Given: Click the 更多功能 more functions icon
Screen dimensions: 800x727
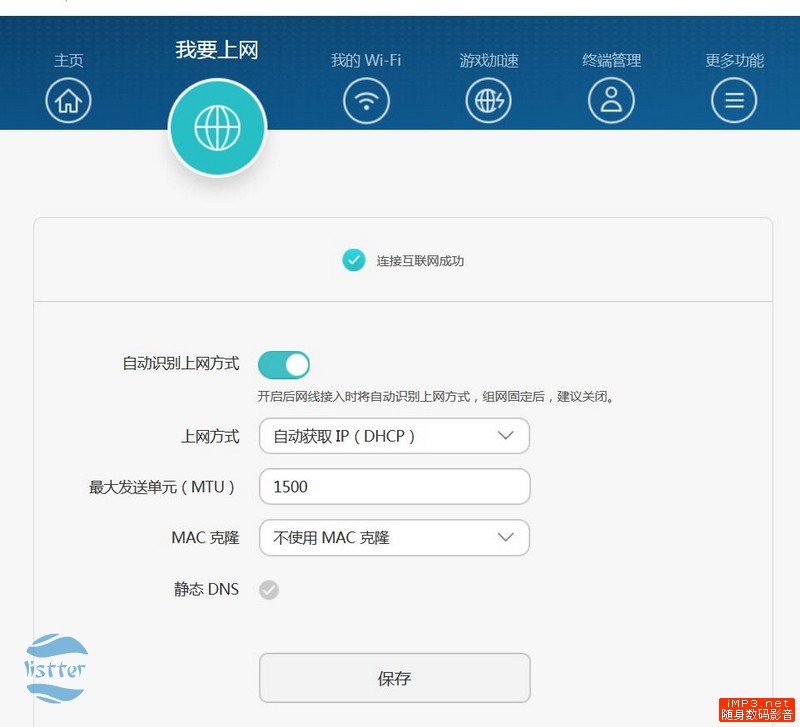Looking at the screenshot, I should pos(734,100).
